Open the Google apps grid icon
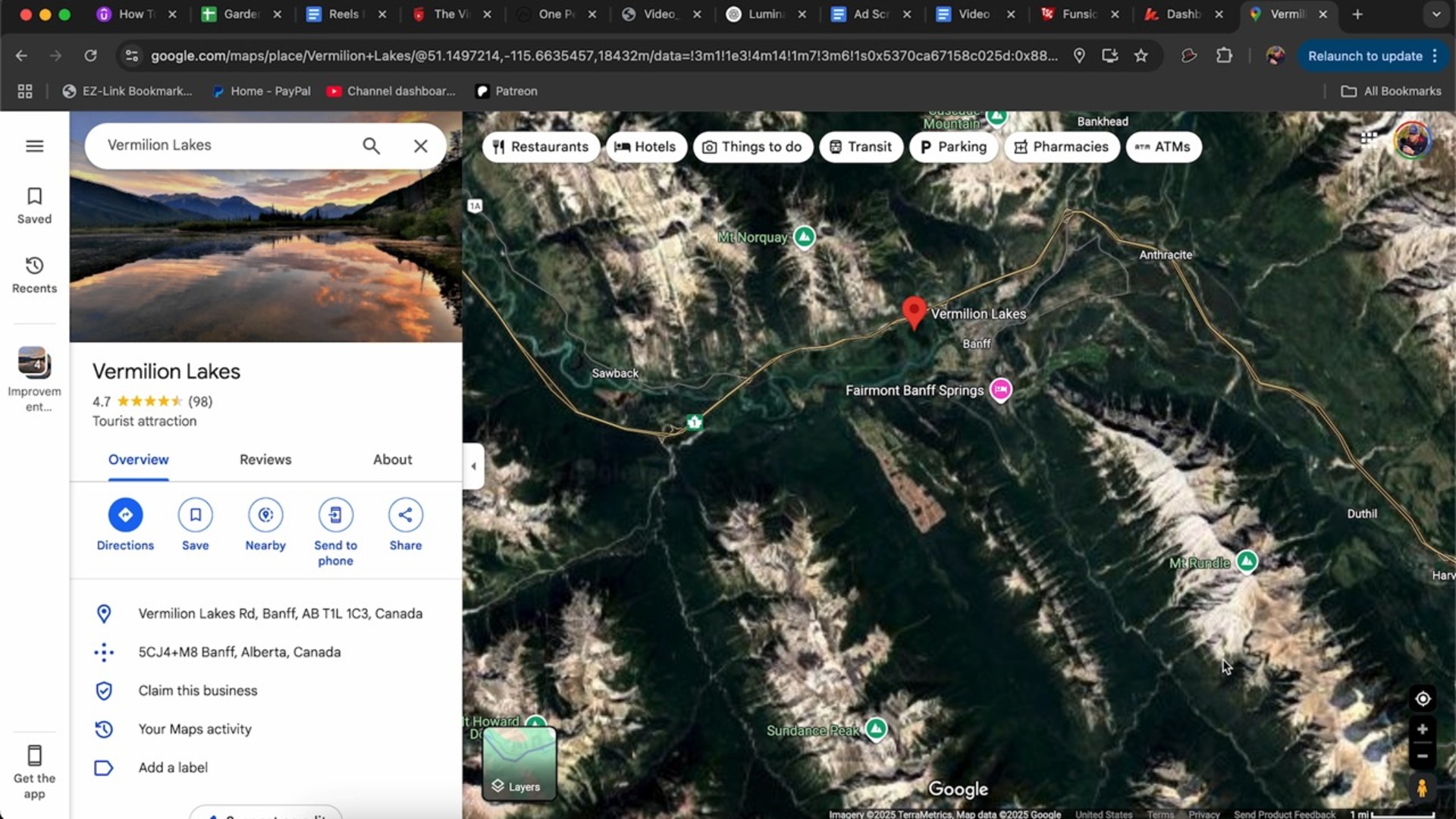The image size is (1456, 819). (1369, 138)
